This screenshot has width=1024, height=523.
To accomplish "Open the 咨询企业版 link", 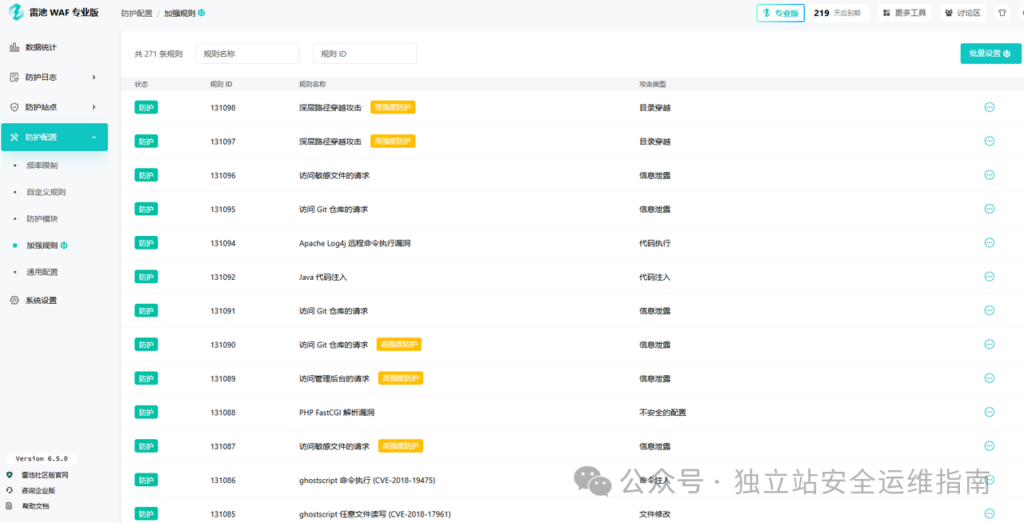I will click(38, 490).
